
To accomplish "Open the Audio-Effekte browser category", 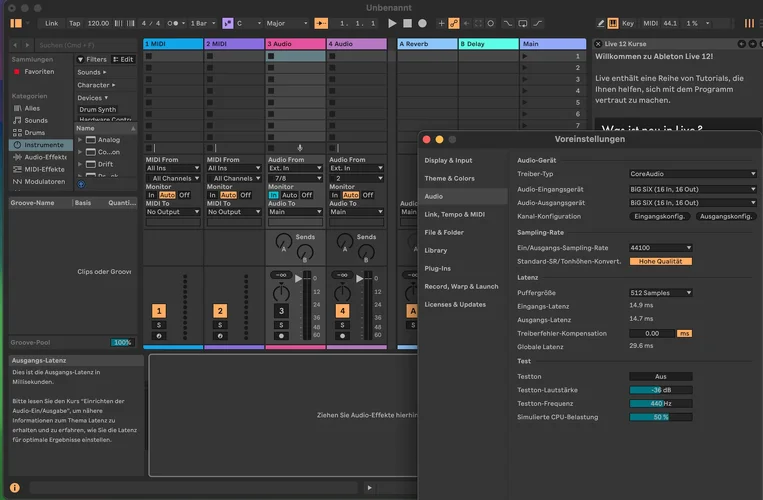I will tap(45, 157).
